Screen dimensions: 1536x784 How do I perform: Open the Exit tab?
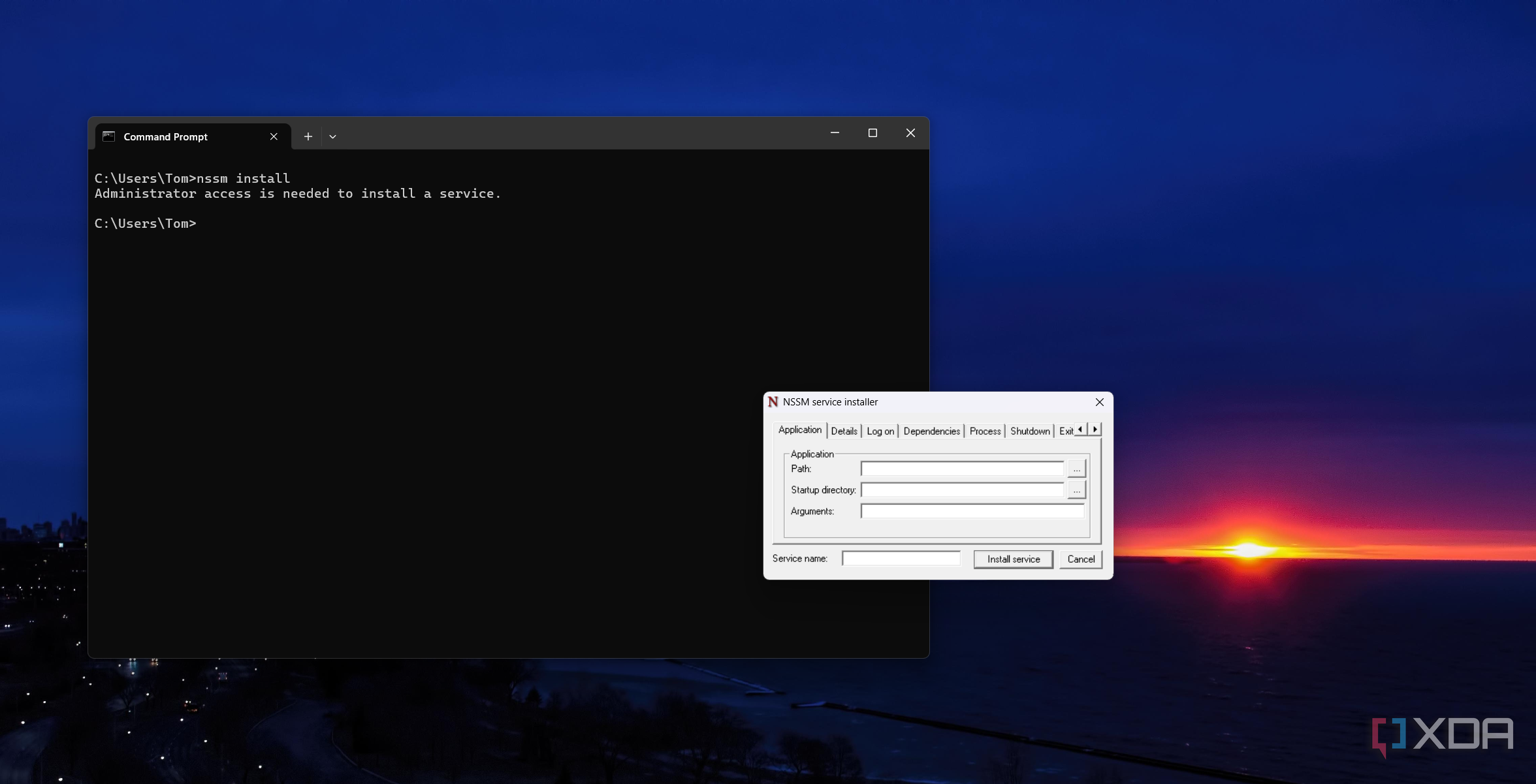click(1065, 431)
